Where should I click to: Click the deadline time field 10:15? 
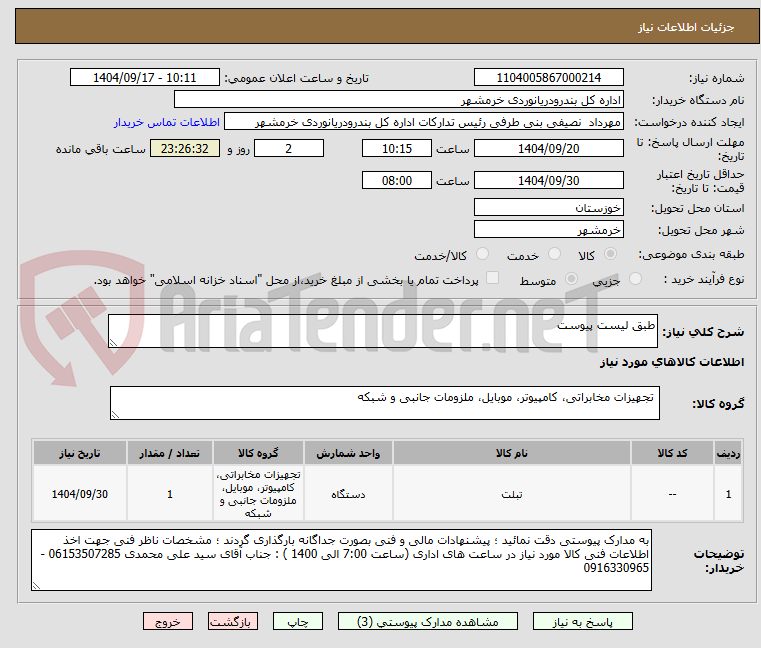[397, 149]
